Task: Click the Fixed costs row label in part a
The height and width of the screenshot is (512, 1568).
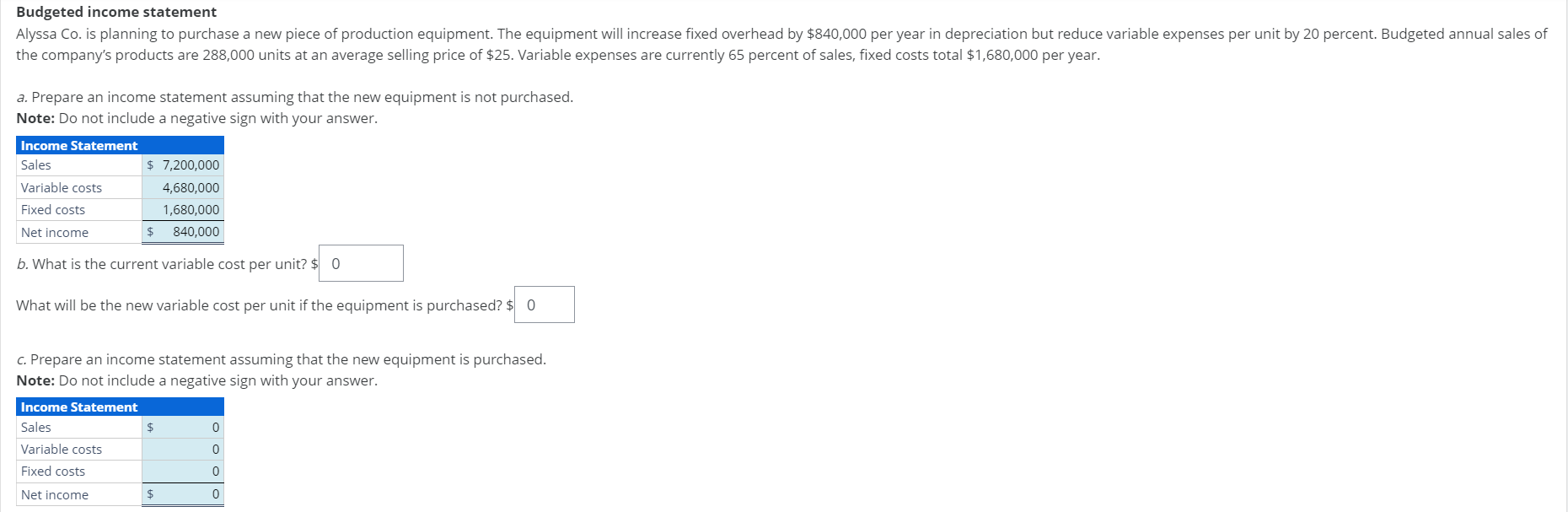Action: (52, 209)
